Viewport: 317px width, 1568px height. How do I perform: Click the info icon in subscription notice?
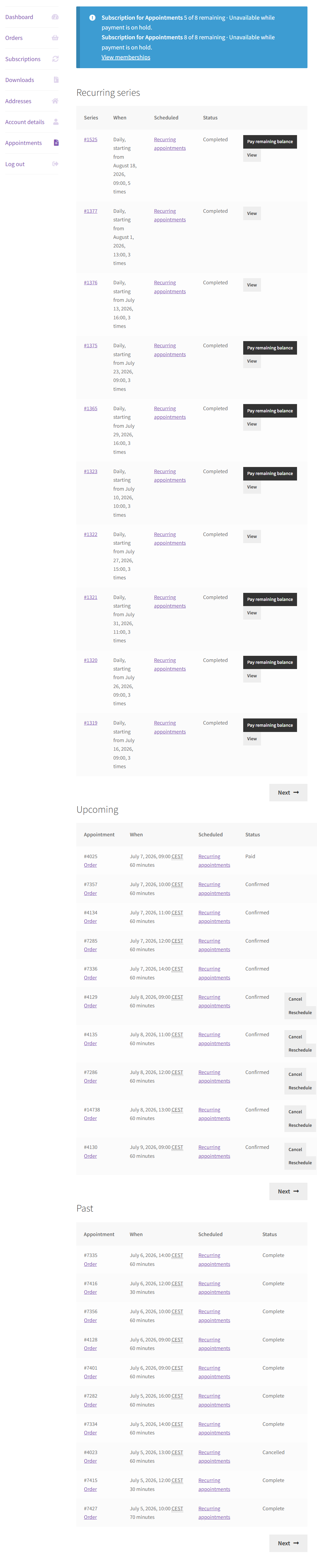coord(92,18)
